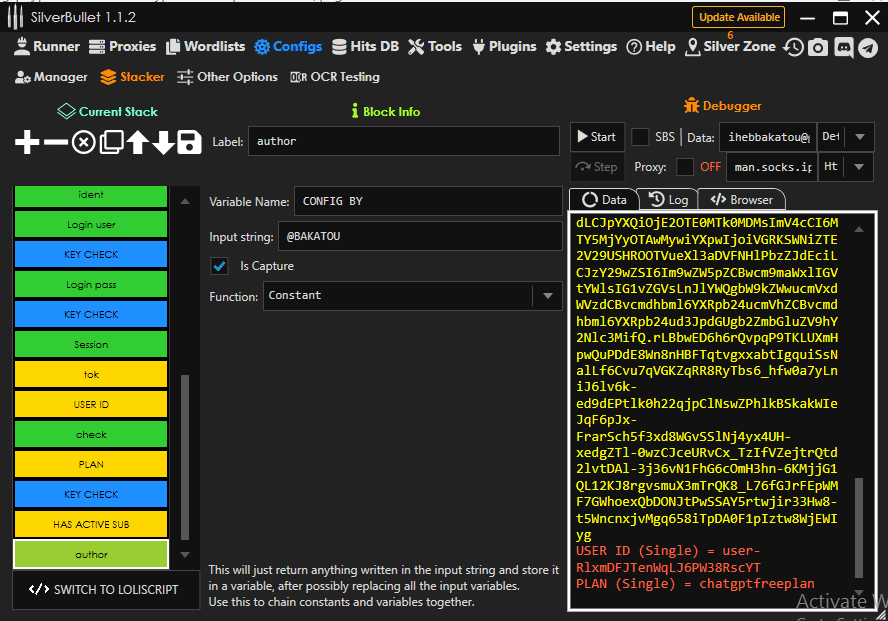Screen dimensions: 888x621
Task: Move the block down with the arrow icon
Action: point(163,143)
